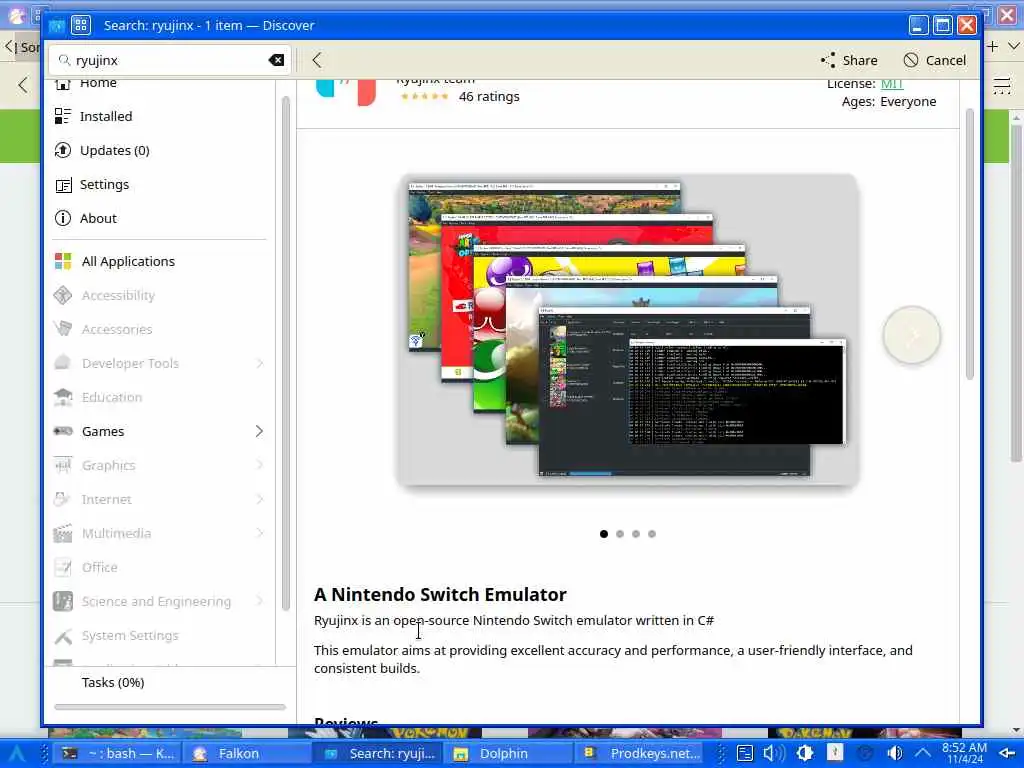Click the Accessibility category icon
1024x768 pixels.
(63, 295)
